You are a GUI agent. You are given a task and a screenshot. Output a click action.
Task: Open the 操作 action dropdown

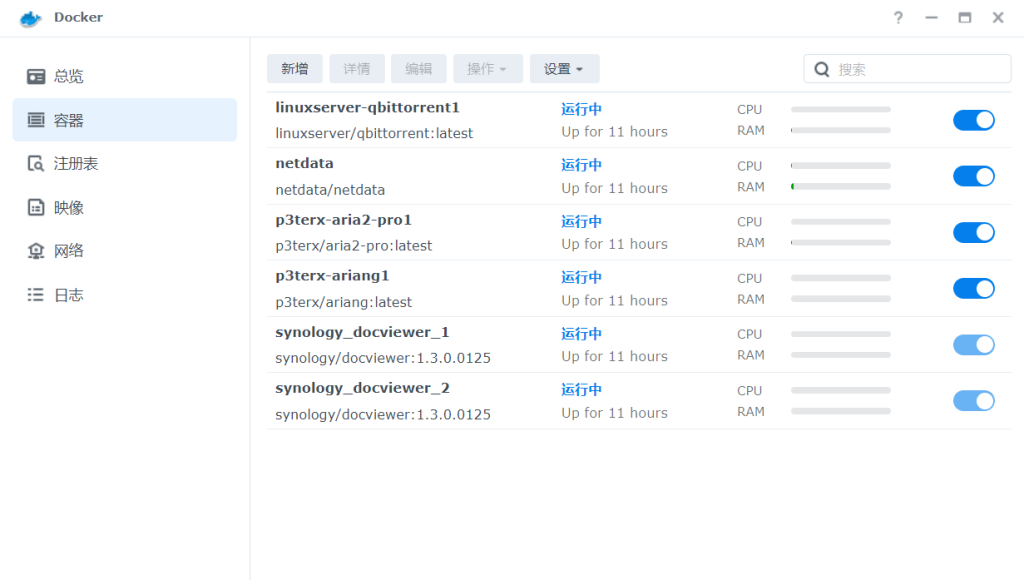tap(487, 69)
